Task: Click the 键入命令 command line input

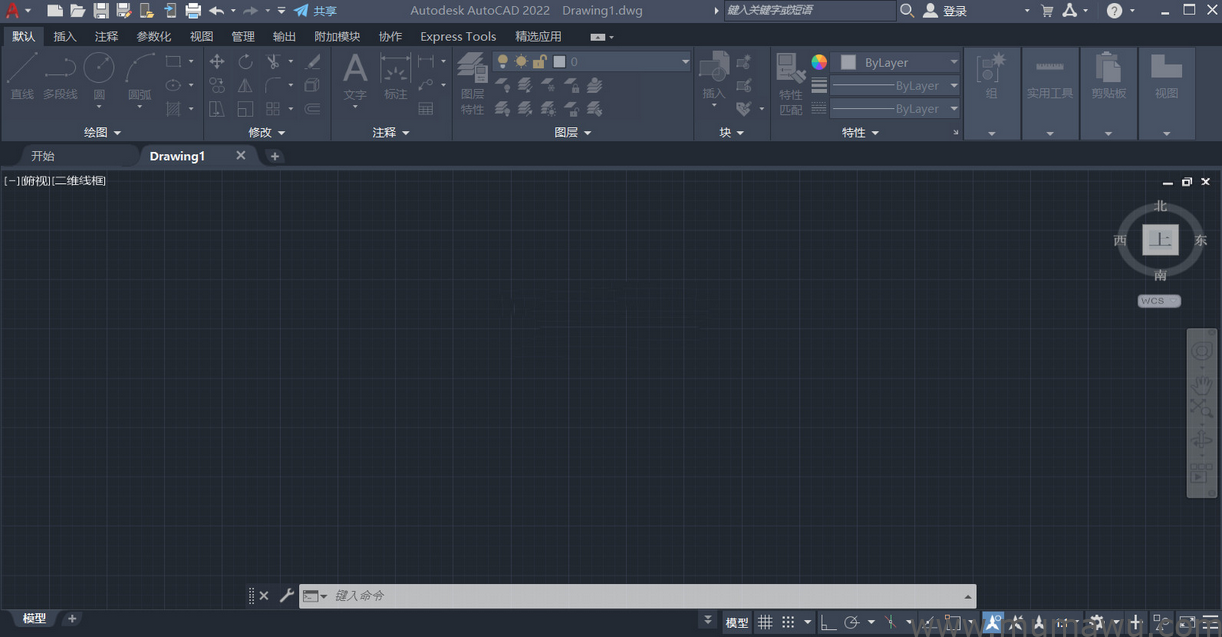Action: coord(640,596)
